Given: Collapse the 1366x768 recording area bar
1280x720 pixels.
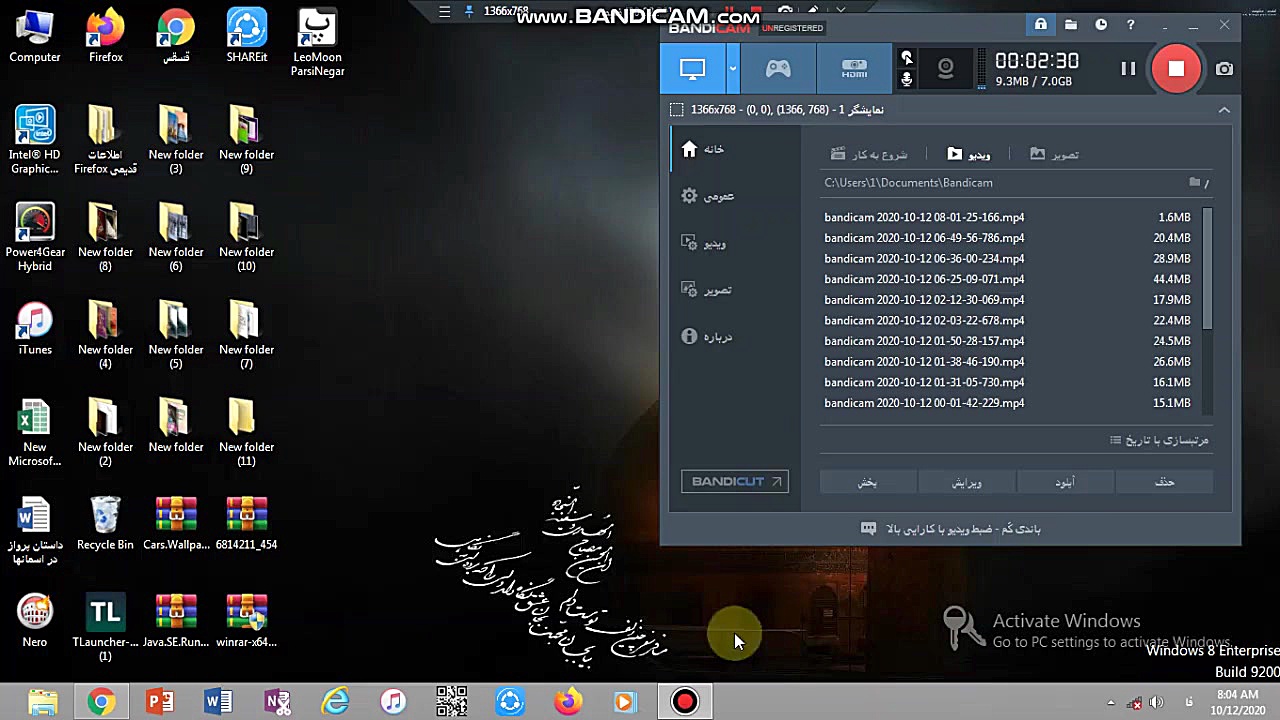Looking at the screenshot, I should pyautogui.click(x=1224, y=110).
